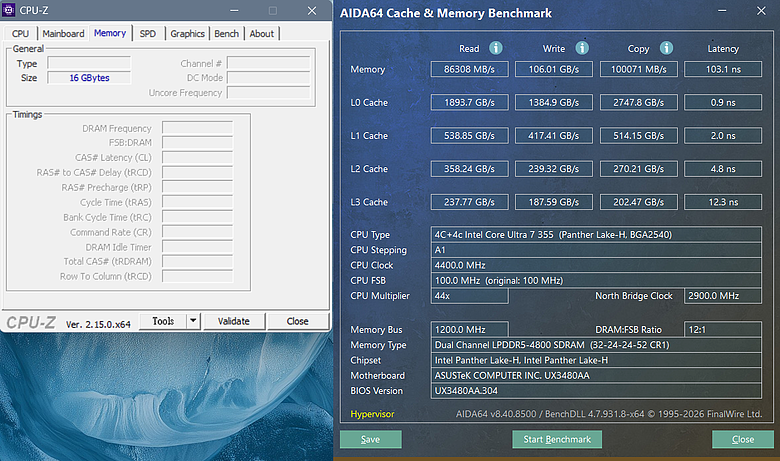Viewport: 780px width, 461px height.
Task: Switch to the CPU tab in CPU-Z
Action: (20, 33)
